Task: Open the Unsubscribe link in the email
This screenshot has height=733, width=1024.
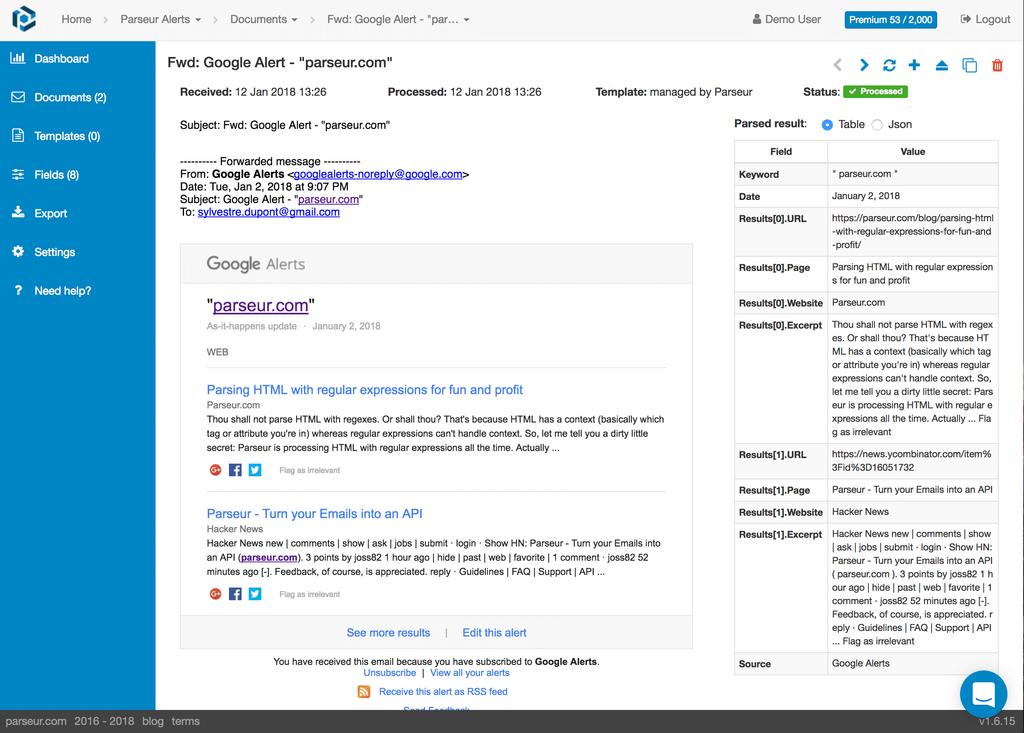Action: pyautogui.click(x=389, y=672)
